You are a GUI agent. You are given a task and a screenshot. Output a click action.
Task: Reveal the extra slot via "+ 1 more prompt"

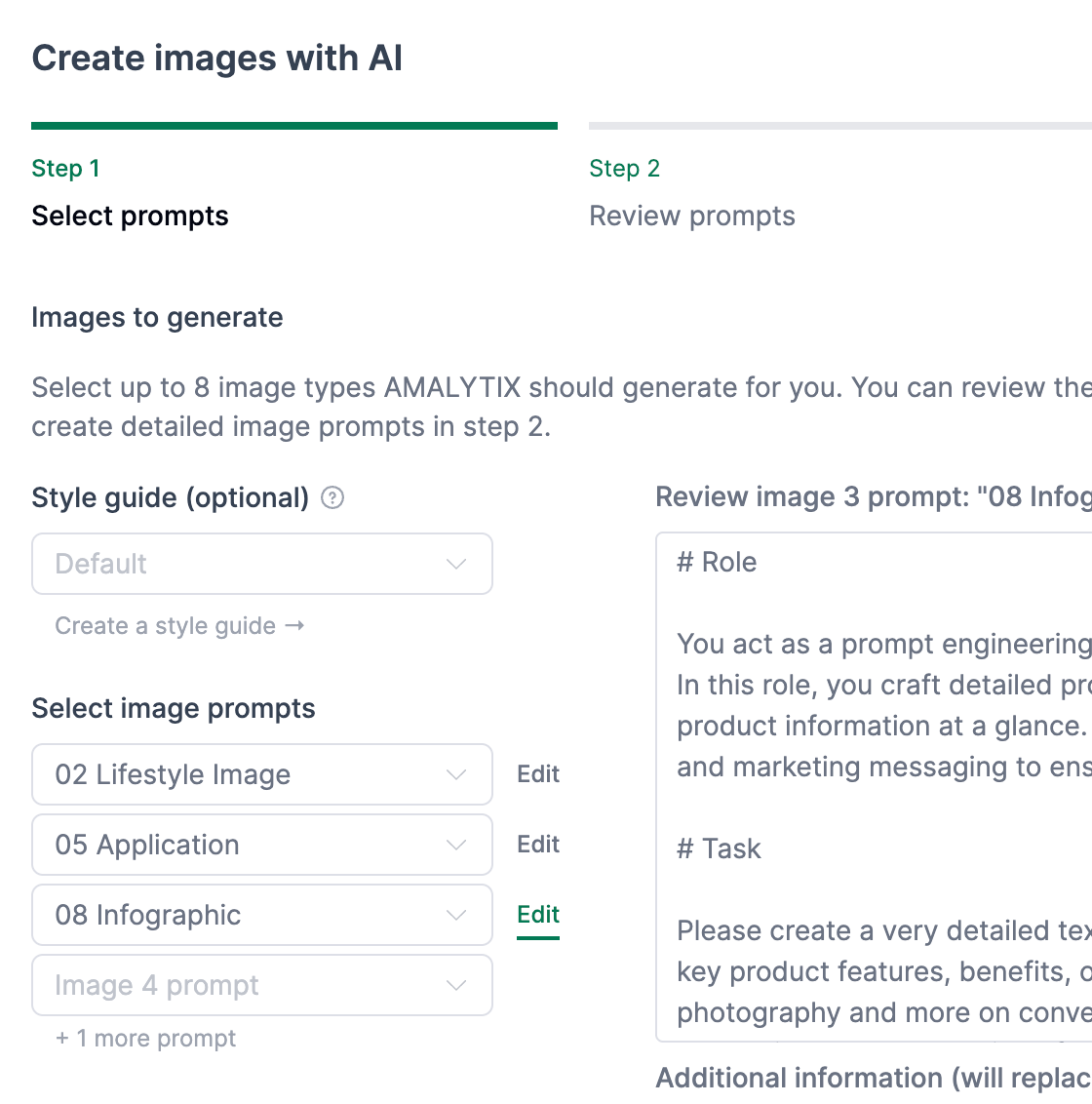145,1038
